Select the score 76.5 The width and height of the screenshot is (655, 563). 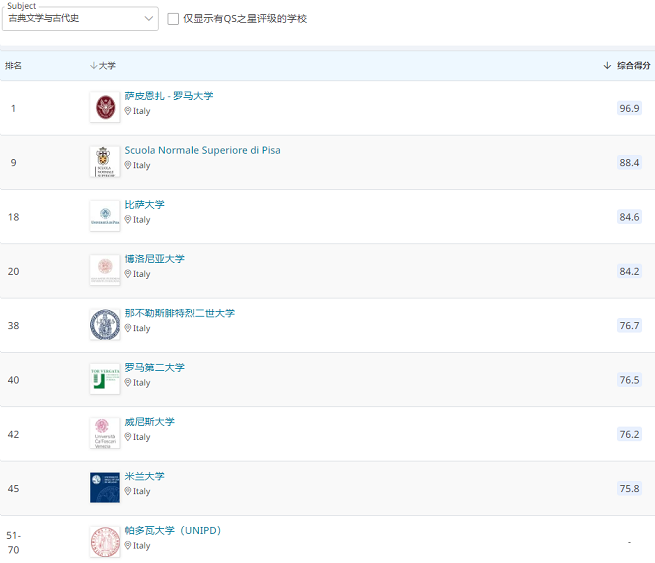click(x=629, y=380)
